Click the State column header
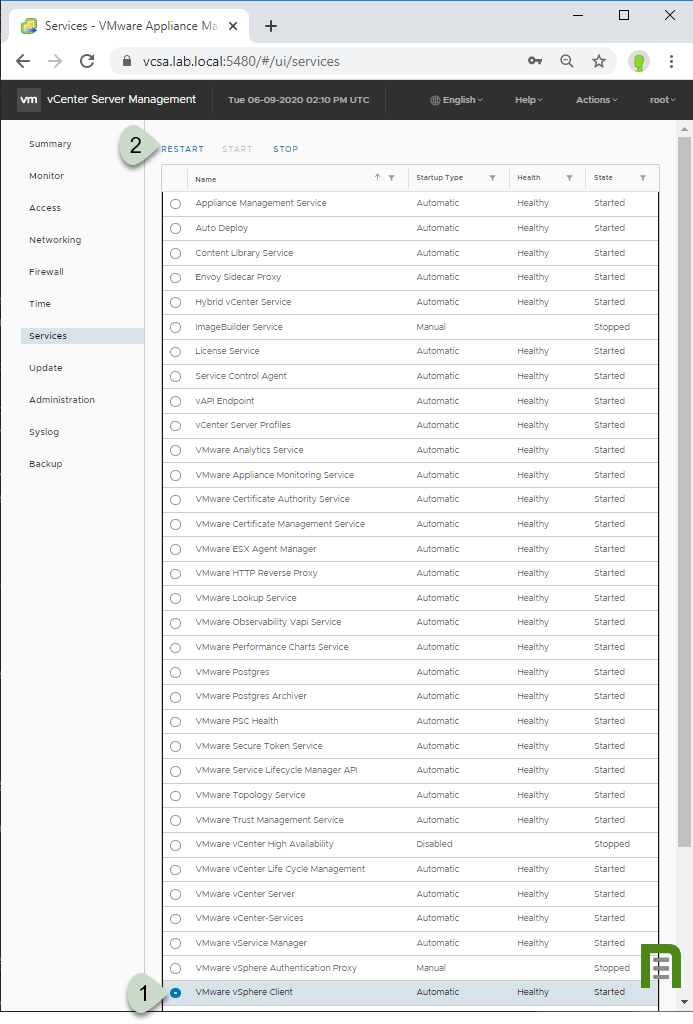 (x=604, y=178)
